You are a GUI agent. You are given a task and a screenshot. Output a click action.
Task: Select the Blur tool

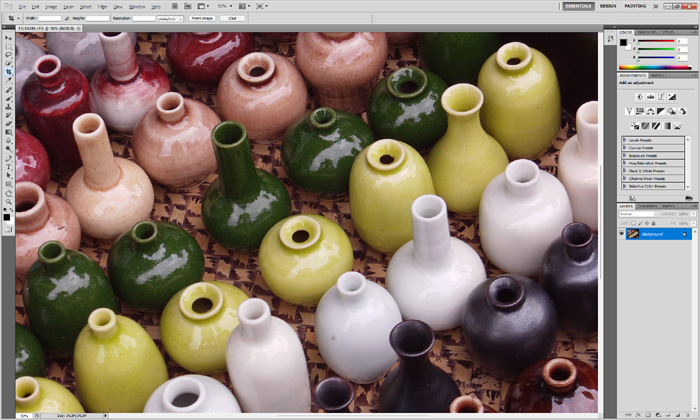coord(8,141)
